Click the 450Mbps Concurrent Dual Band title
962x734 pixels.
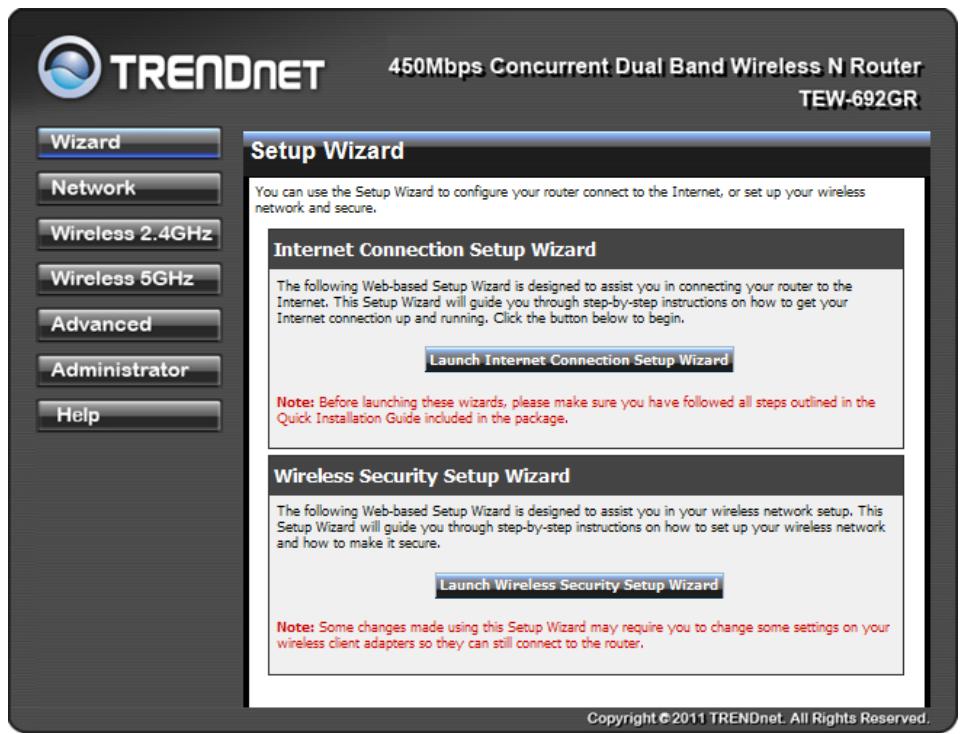655,66
